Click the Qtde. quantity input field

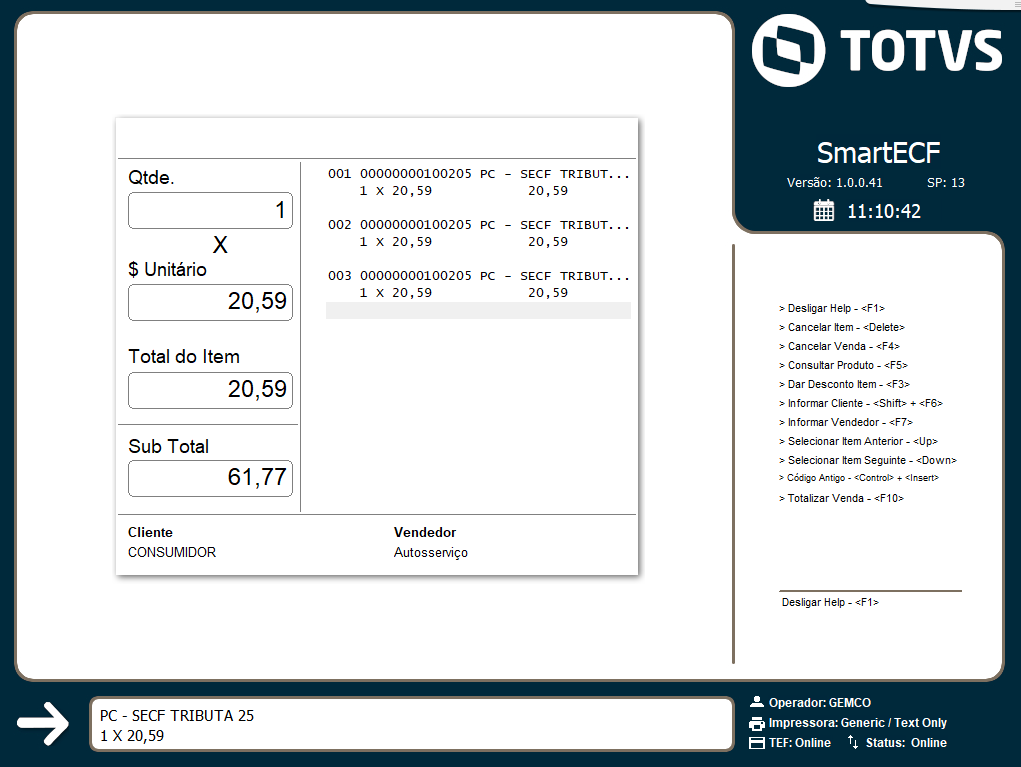coord(210,210)
